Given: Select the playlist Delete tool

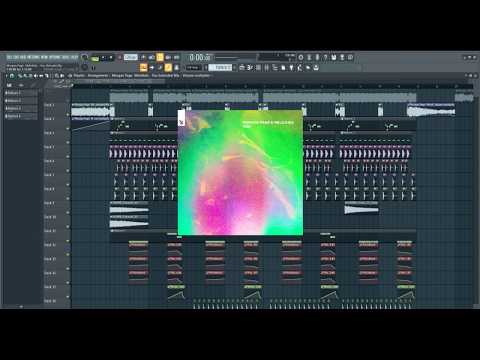Looking at the screenshot, I should pyautogui.click(x=29, y=76).
